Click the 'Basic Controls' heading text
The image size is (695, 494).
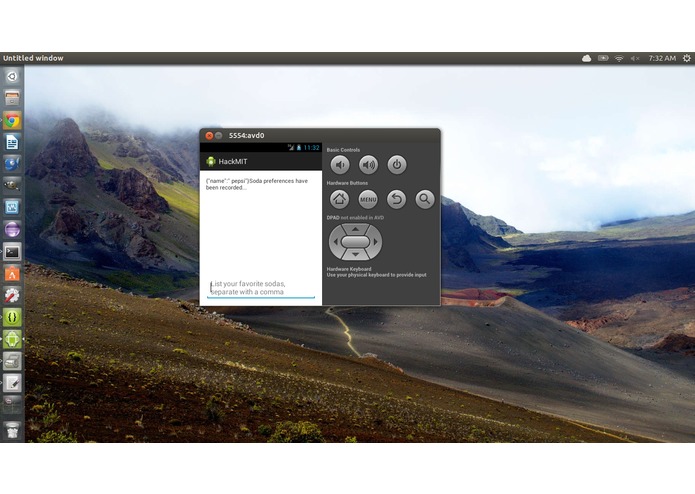point(343,150)
